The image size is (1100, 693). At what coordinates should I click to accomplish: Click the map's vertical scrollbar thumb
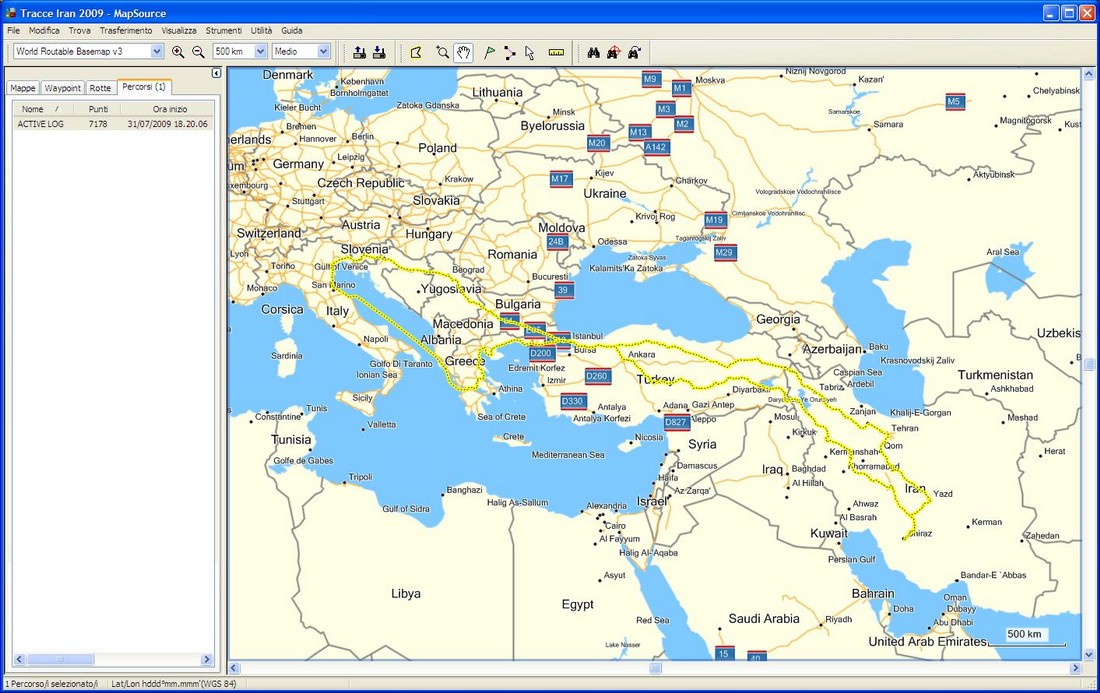[x=1088, y=364]
